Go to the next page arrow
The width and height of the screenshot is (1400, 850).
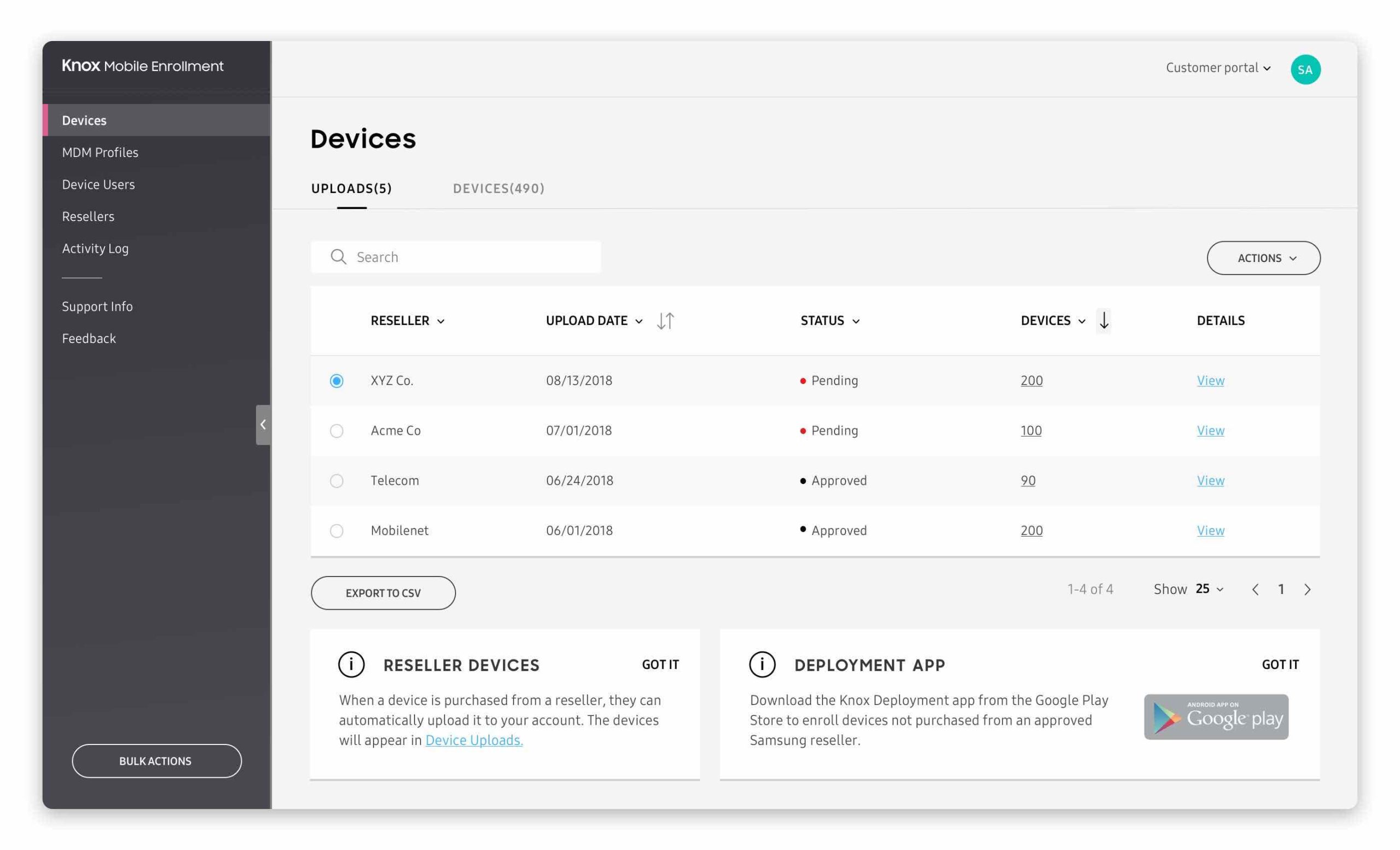(x=1308, y=590)
